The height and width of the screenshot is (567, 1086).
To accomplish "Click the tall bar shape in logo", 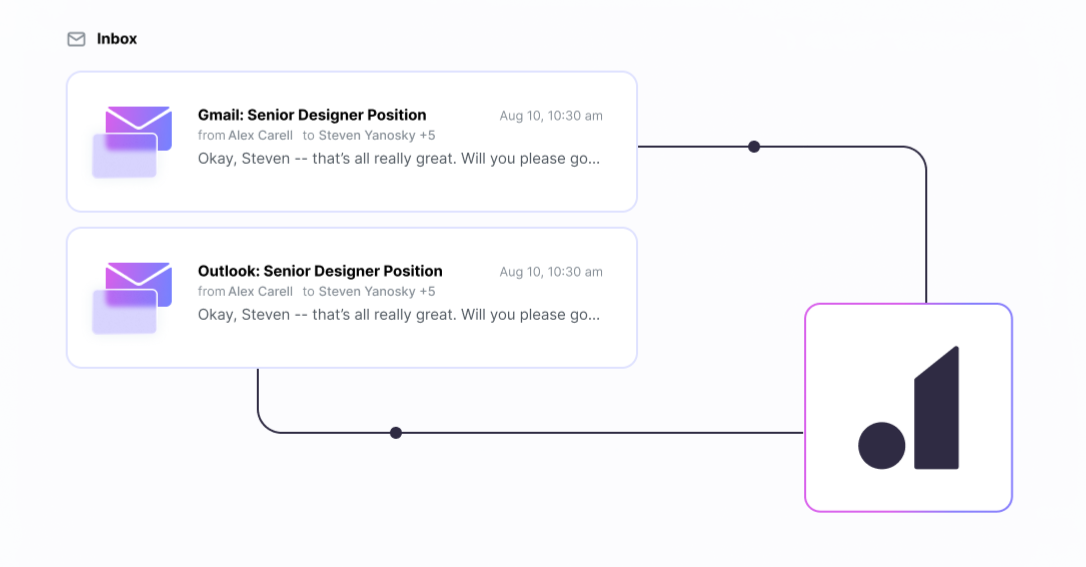I will point(936,408).
